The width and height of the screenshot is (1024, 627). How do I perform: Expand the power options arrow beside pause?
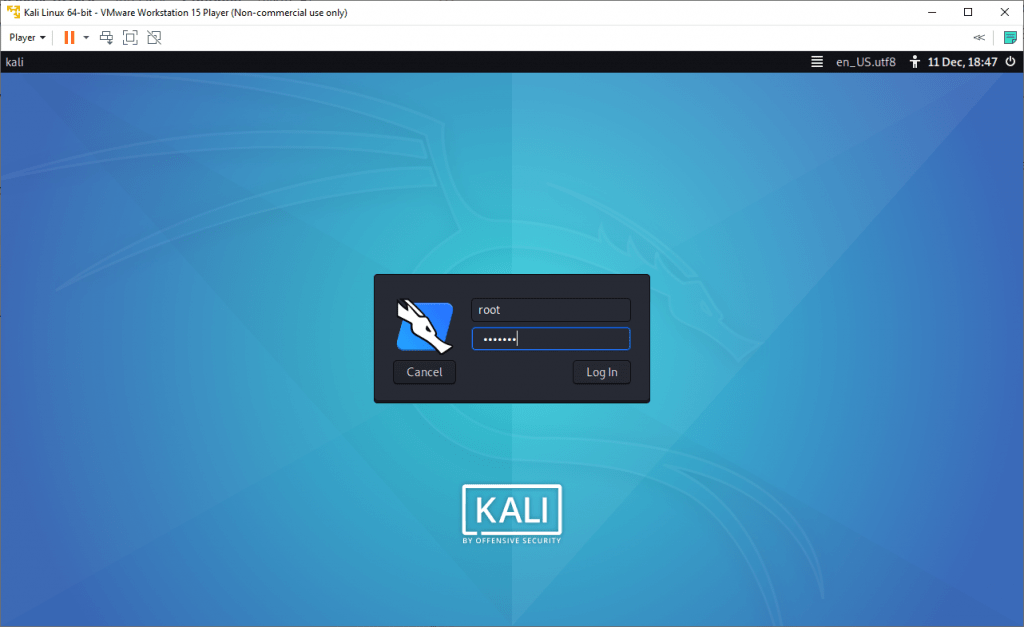pos(86,37)
